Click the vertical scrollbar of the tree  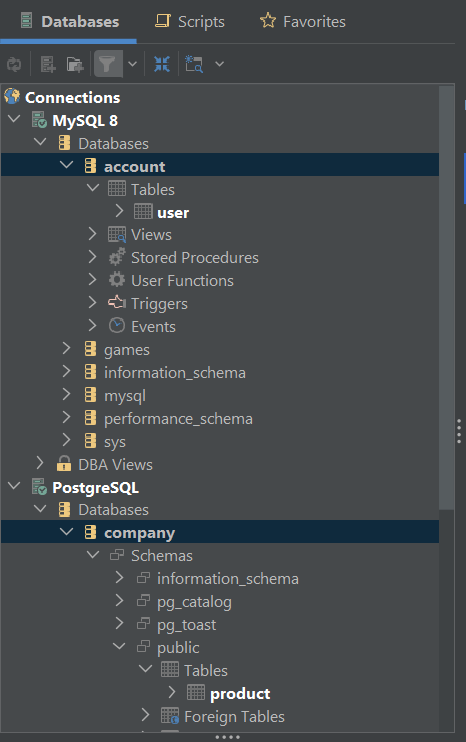click(x=446, y=298)
